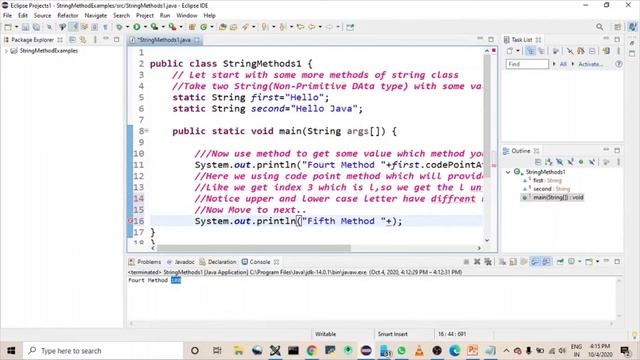Click the Next Annotation toolbar icon
Screen dimensions: 640x360
[265, 27]
